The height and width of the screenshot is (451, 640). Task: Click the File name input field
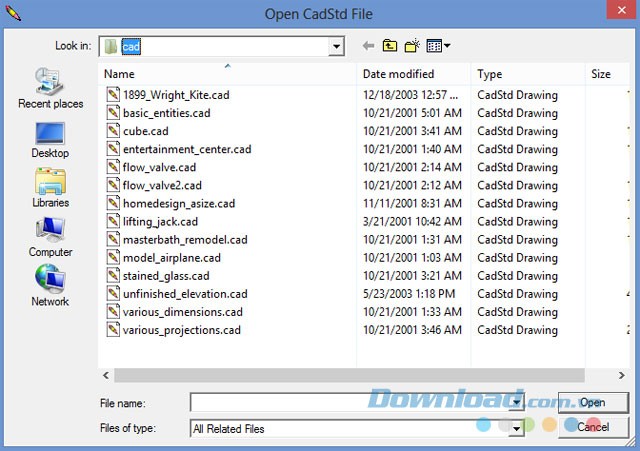(x=349, y=403)
